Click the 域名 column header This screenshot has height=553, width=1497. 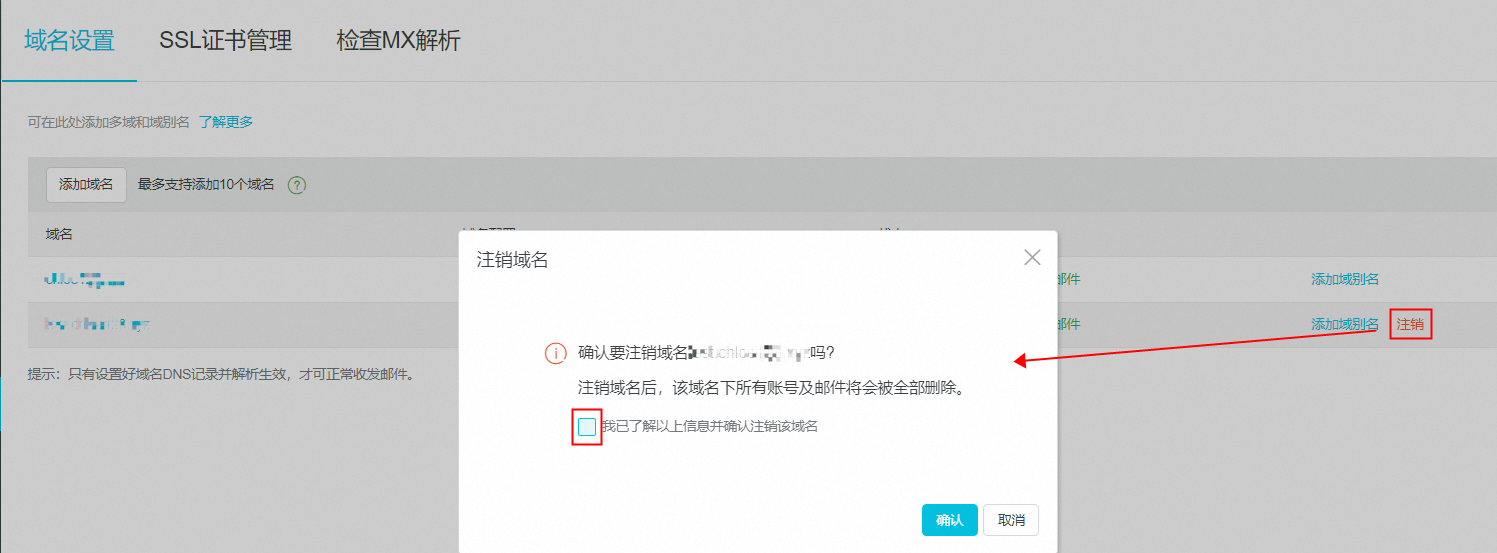(x=59, y=235)
